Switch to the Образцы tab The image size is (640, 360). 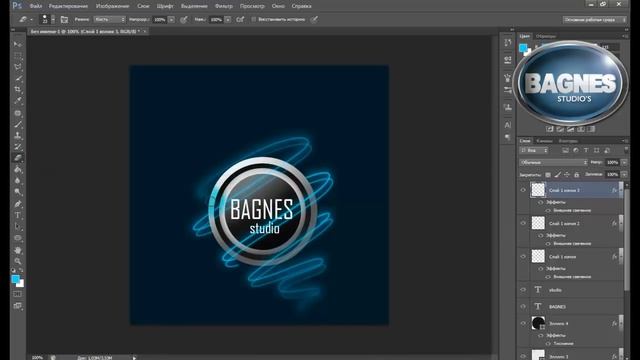click(546, 36)
